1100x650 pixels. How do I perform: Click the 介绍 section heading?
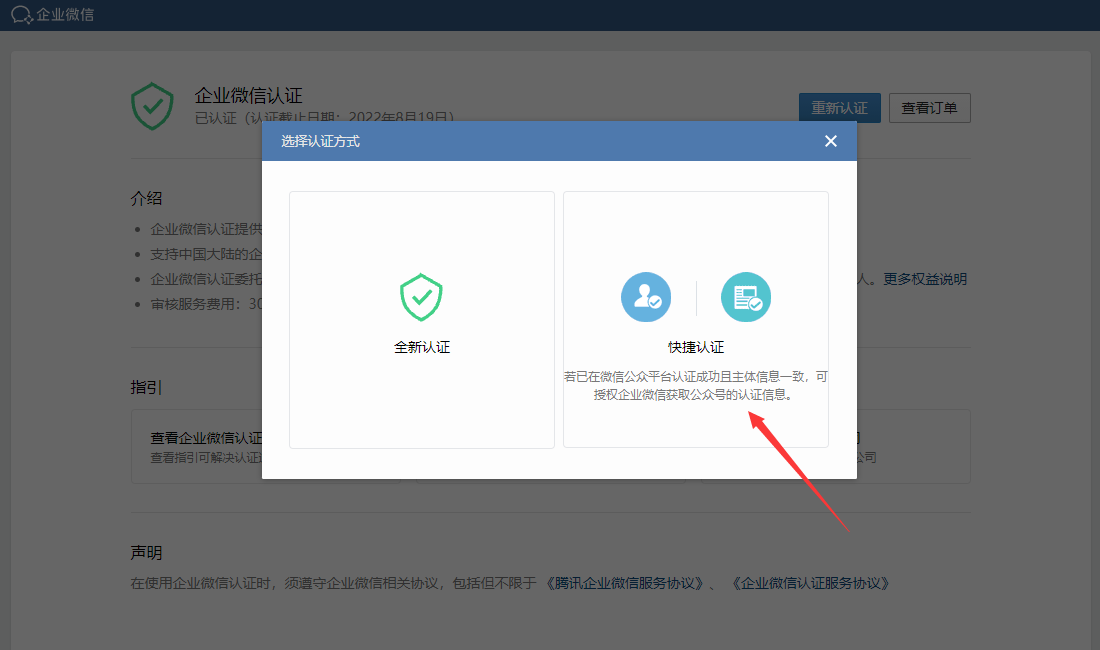146,198
